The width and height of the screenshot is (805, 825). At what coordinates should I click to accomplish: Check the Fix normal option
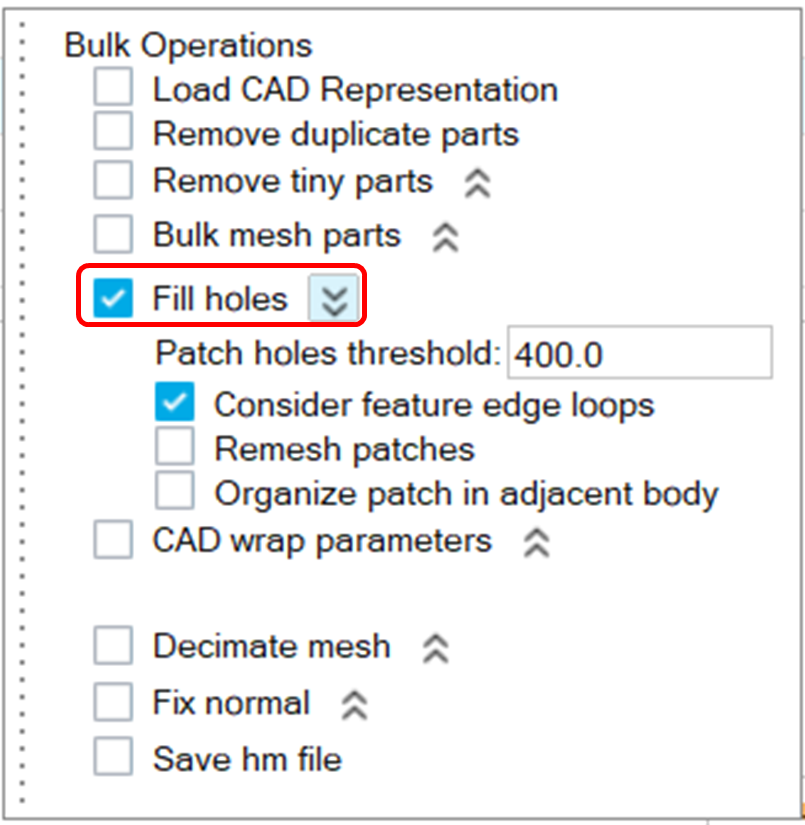tap(113, 703)
